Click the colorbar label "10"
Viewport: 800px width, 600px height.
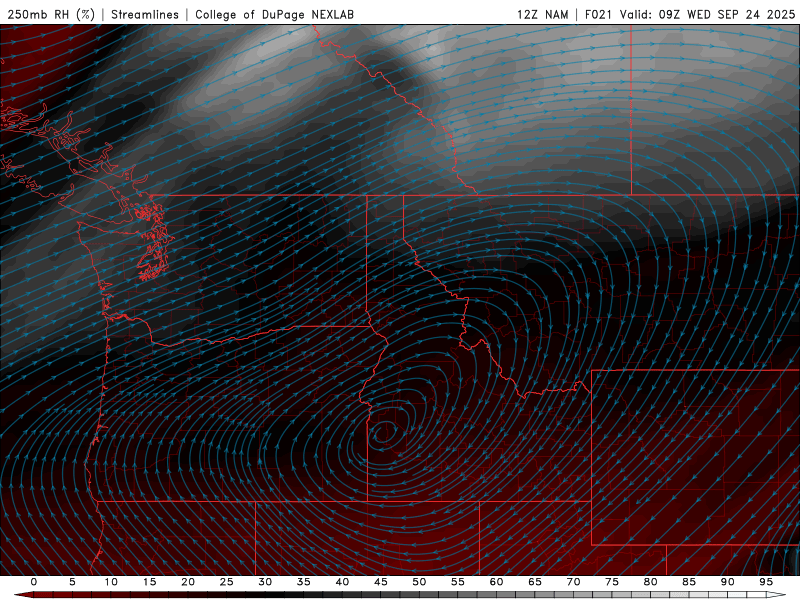(111, 582)
